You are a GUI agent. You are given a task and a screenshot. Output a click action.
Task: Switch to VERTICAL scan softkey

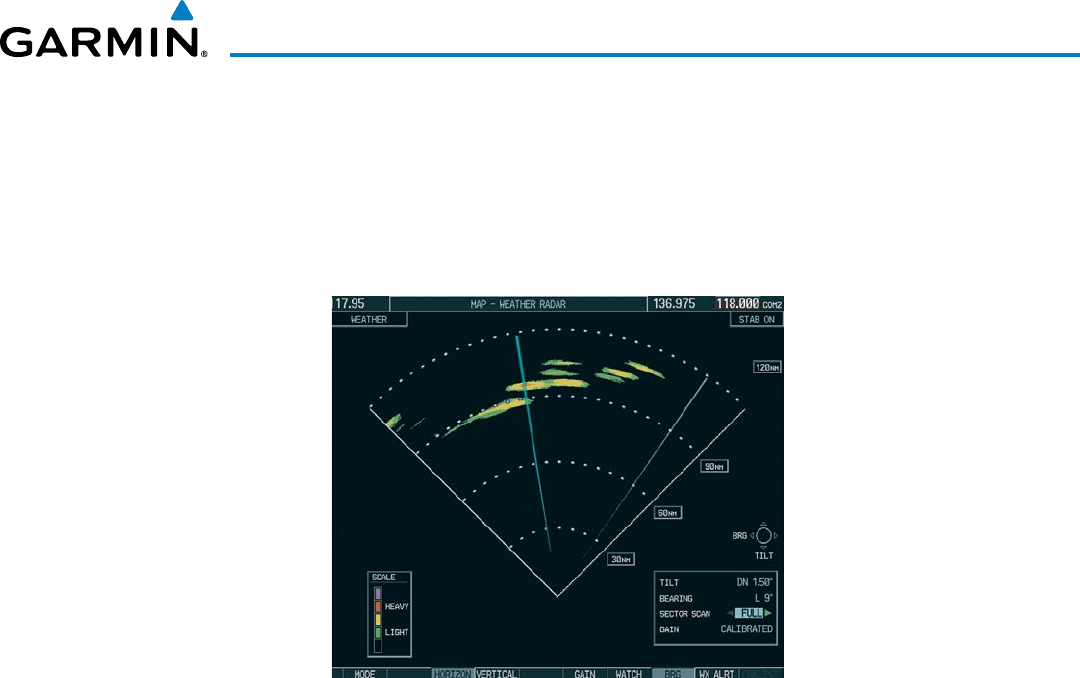(496, 673)
